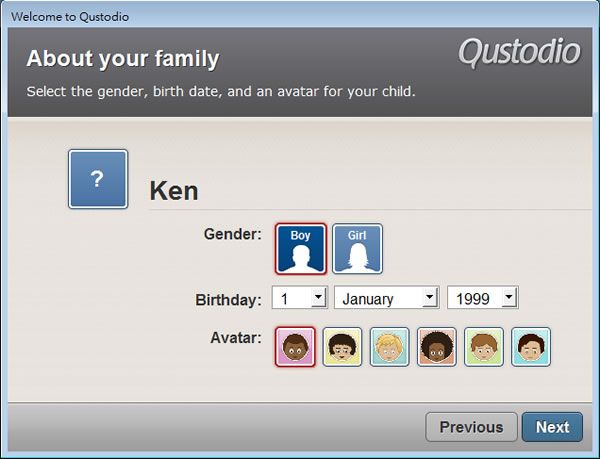This screenshot has width=600, height=459.
Task: Click the question mark profile picture placeholder
Action: [x=97, y=179]
